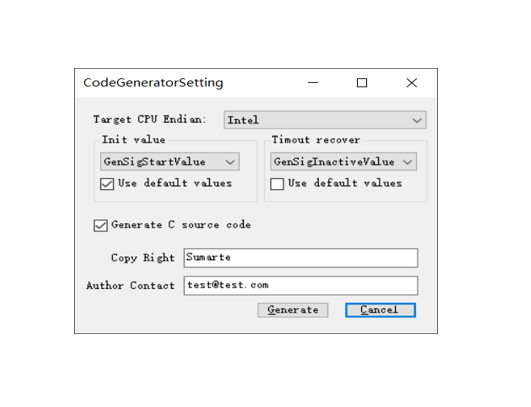Image resolution: width=531 pixels, height=407 pixels.
Task: Toggle the Generate C source code checkbox
Action: point(101,226)
